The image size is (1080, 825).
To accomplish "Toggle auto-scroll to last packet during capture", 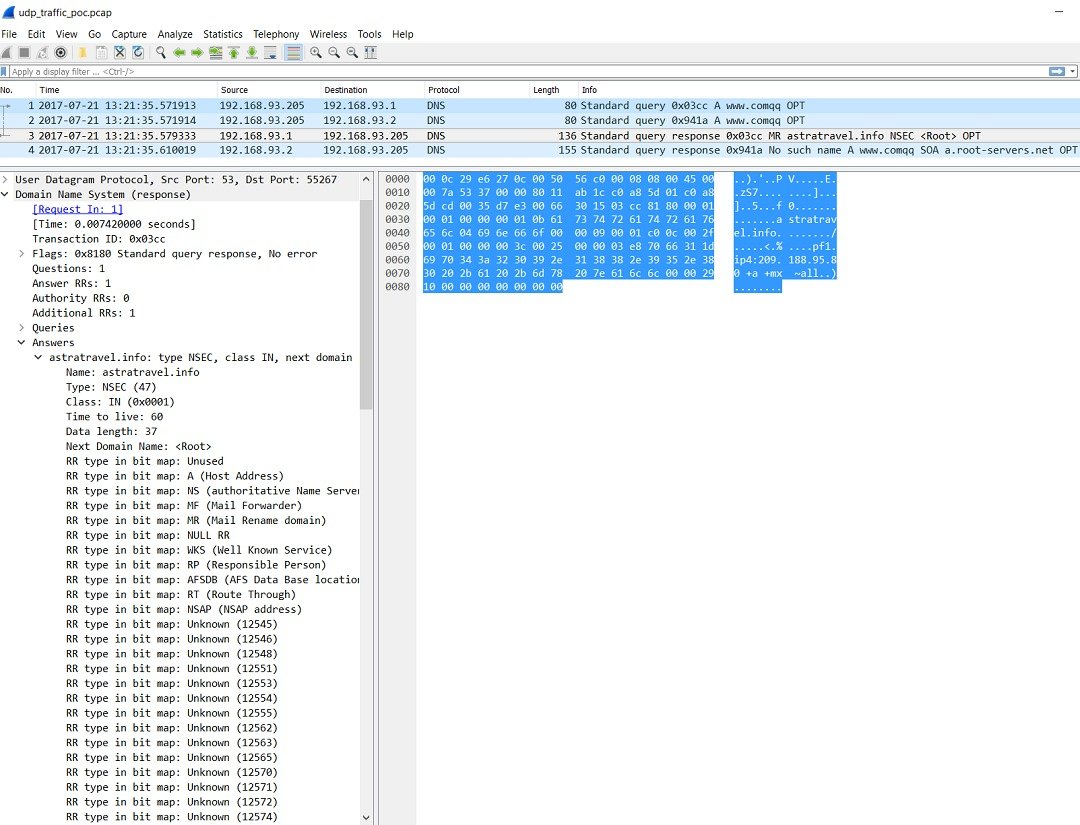I will pos(270,52).
